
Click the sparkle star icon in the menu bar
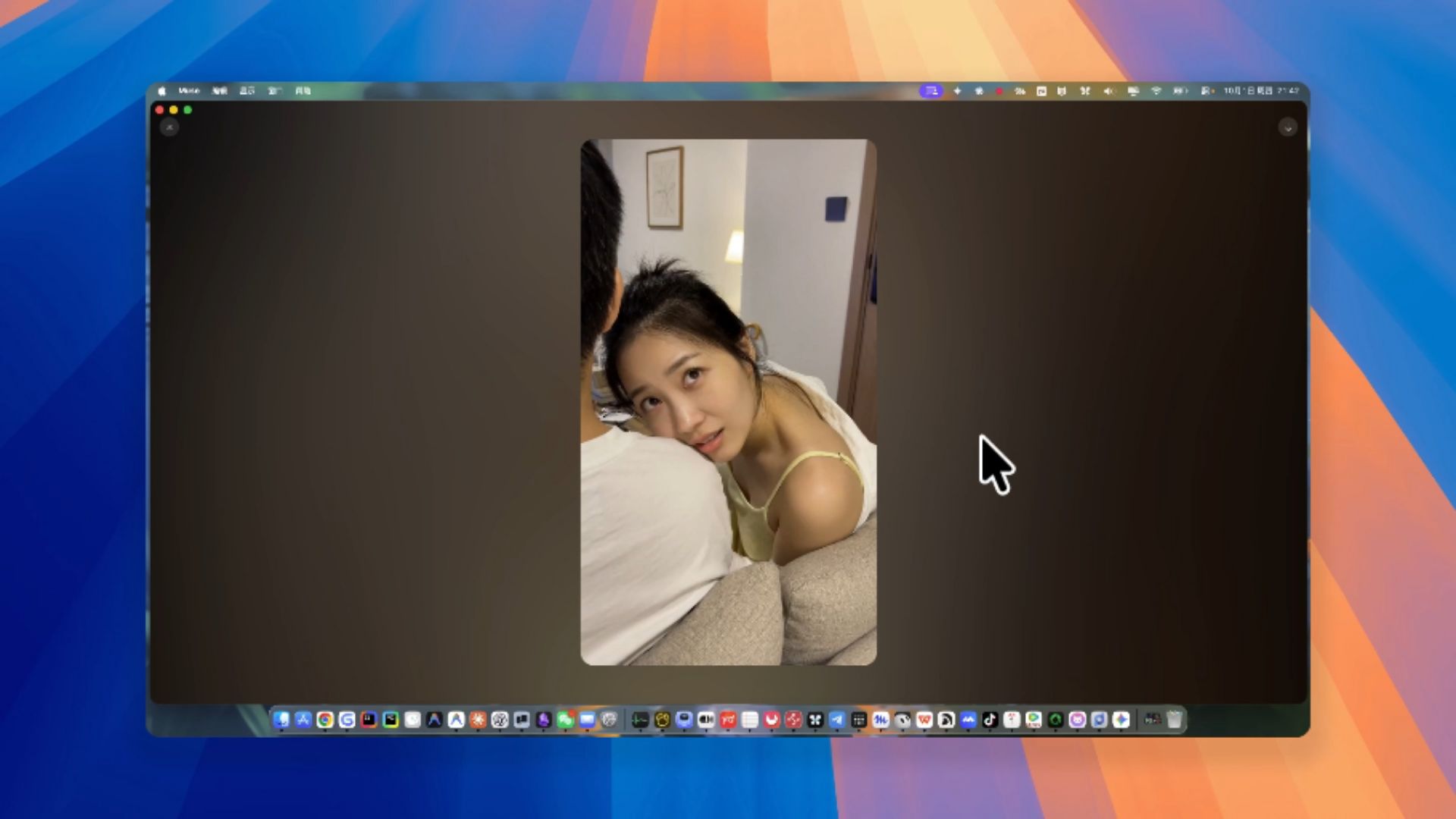[x=958, y=91]
